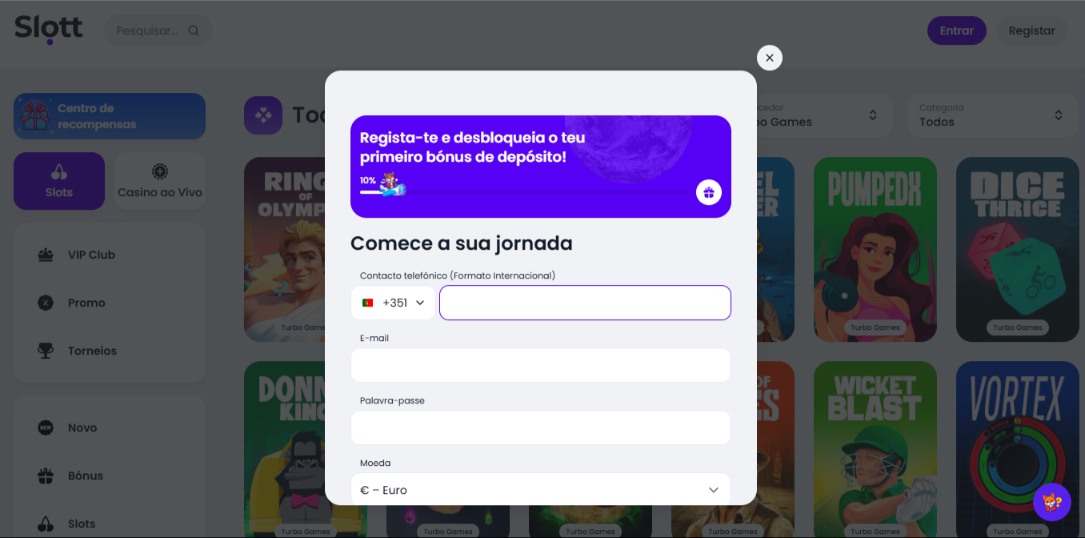Switch to the Slots tab
The image size is (1085, 538).
tap(59, 181)
